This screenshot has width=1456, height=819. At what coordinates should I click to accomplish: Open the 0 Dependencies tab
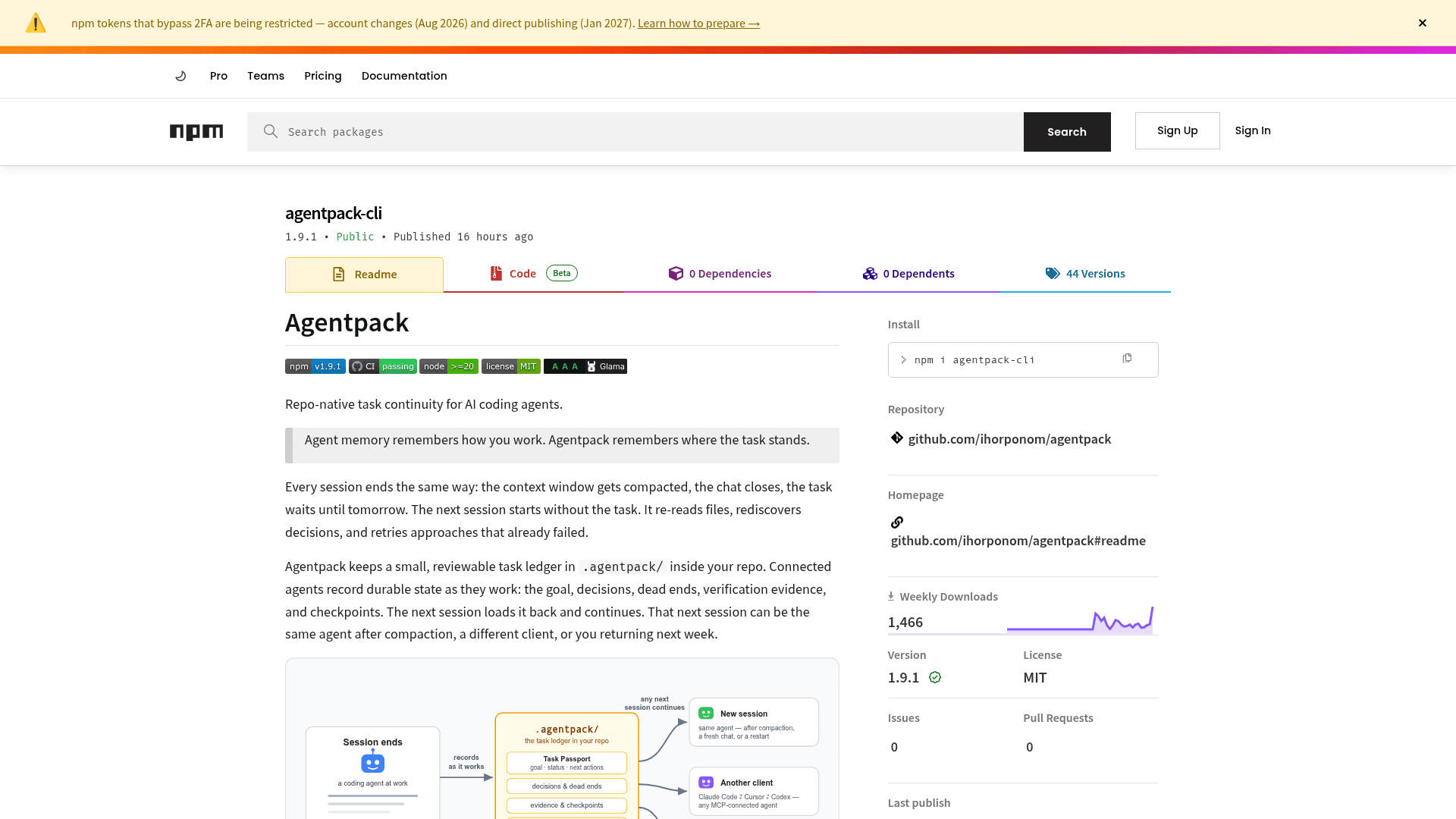(x=720, y=274)
